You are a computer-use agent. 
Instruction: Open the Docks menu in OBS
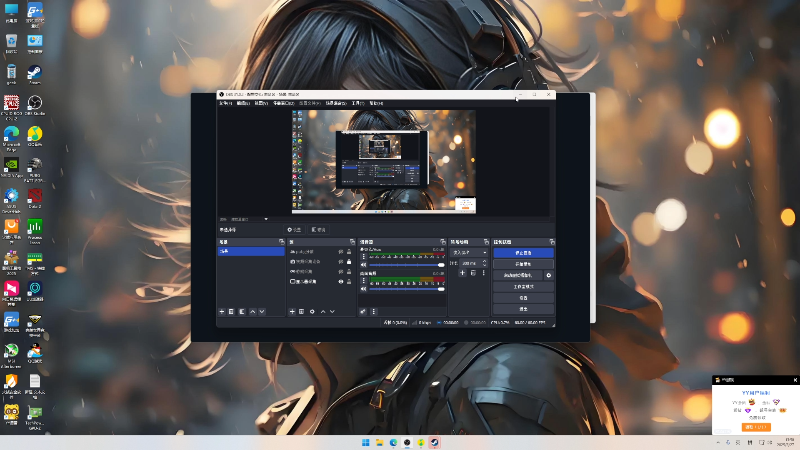284,103
